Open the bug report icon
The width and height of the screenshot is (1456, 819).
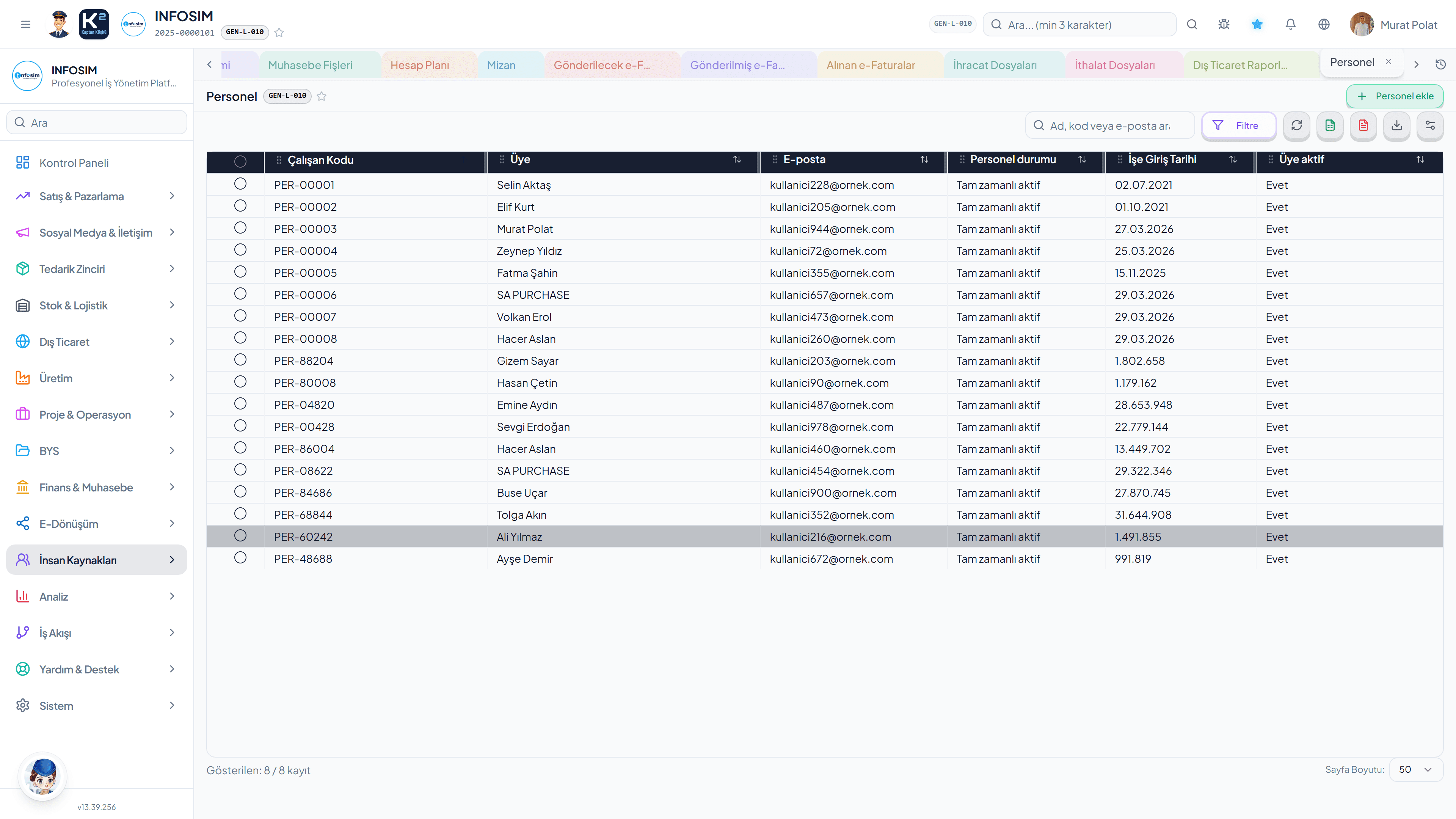tap(1224, 24)
